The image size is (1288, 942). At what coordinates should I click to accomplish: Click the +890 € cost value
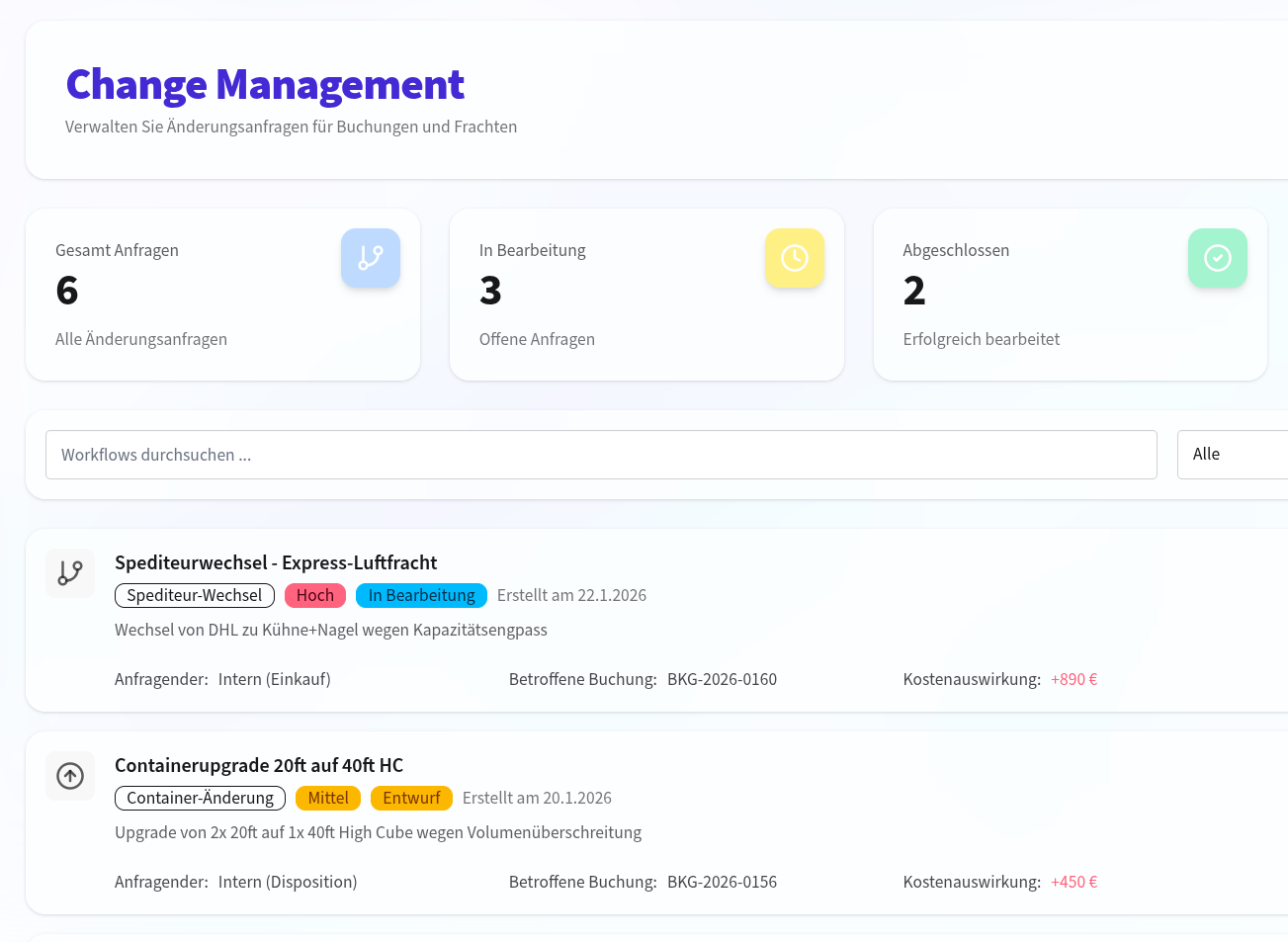click(1073, 679)
